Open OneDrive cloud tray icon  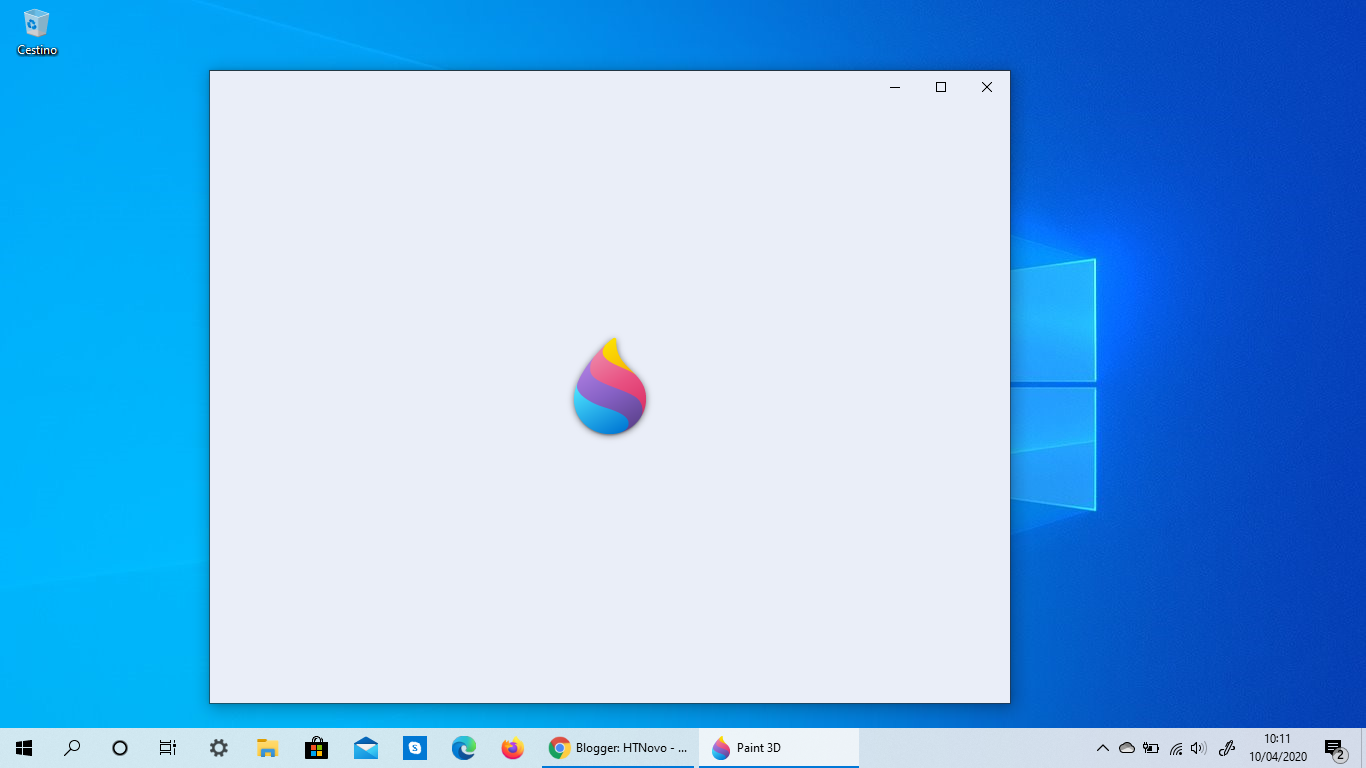pyautogui.click(x=1127, y=748)
